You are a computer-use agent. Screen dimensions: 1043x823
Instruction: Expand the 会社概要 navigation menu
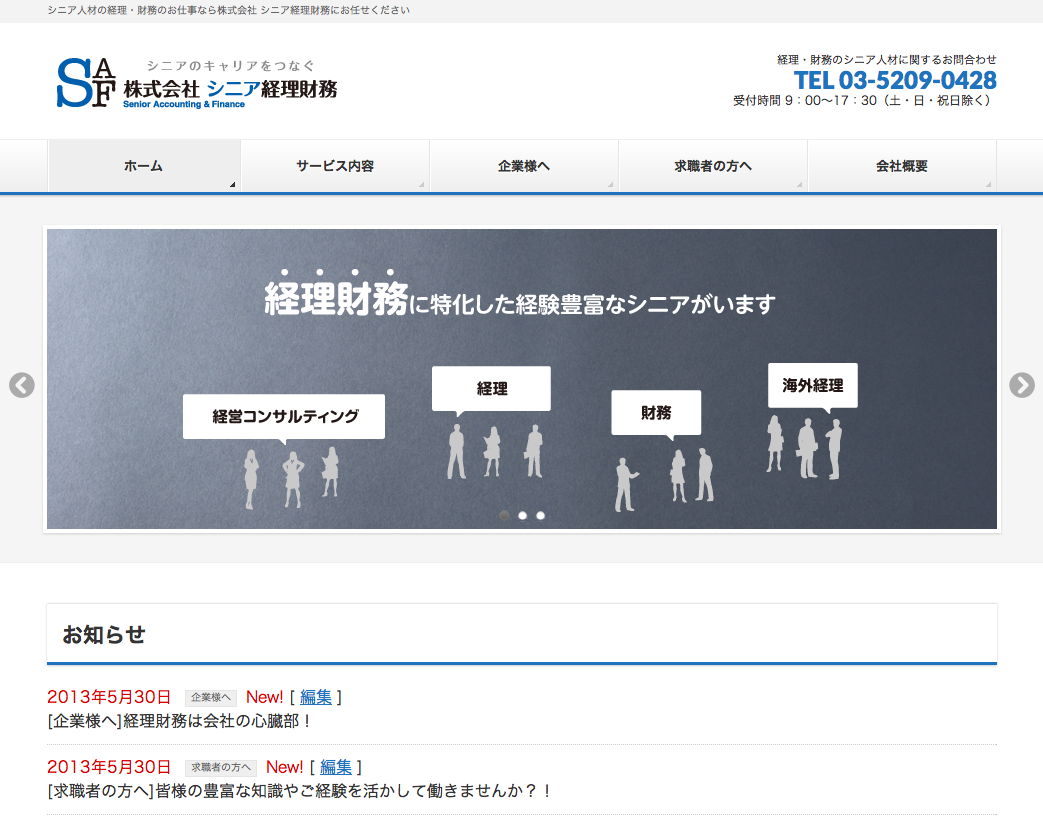point(902,166)
